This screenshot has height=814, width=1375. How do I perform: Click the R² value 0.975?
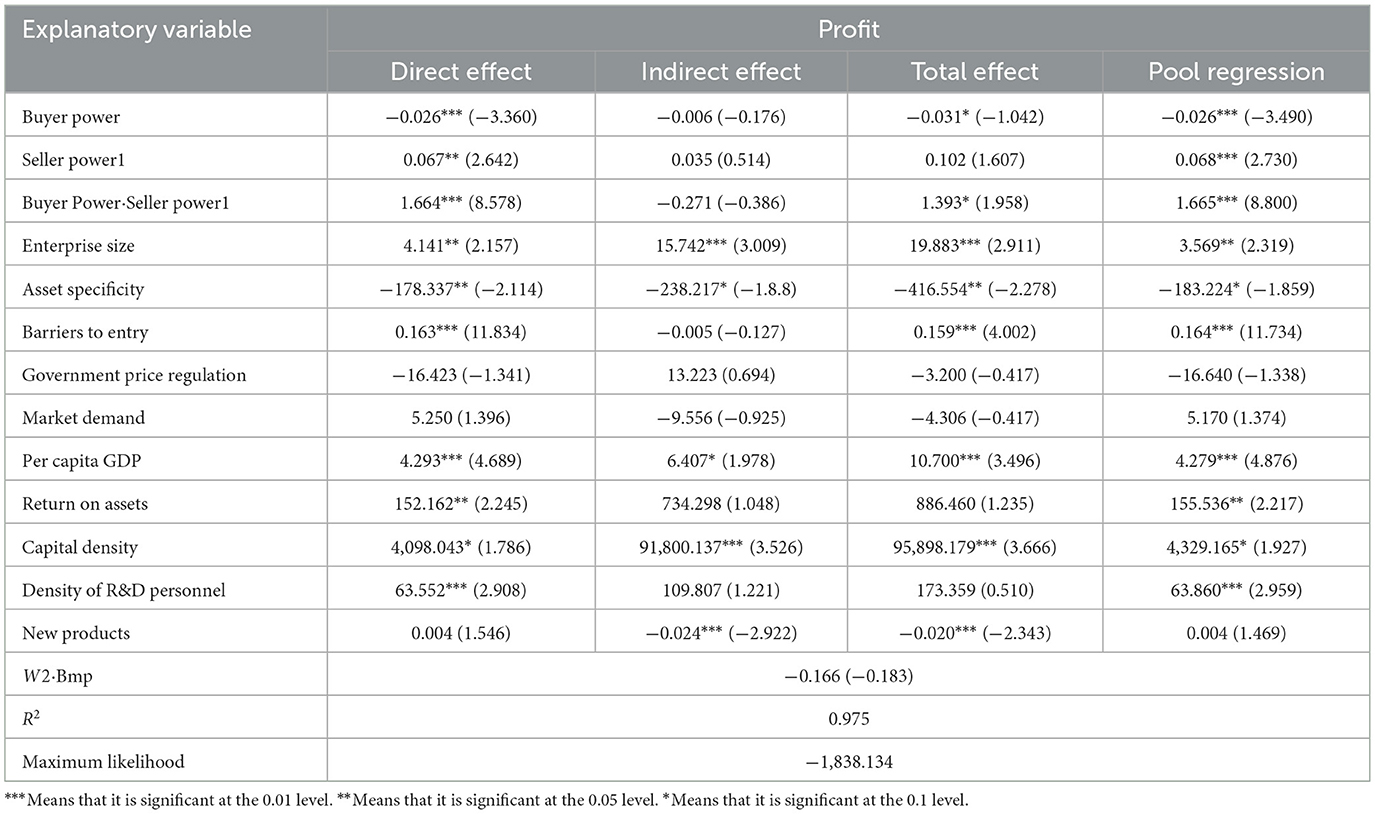(848, 719)
